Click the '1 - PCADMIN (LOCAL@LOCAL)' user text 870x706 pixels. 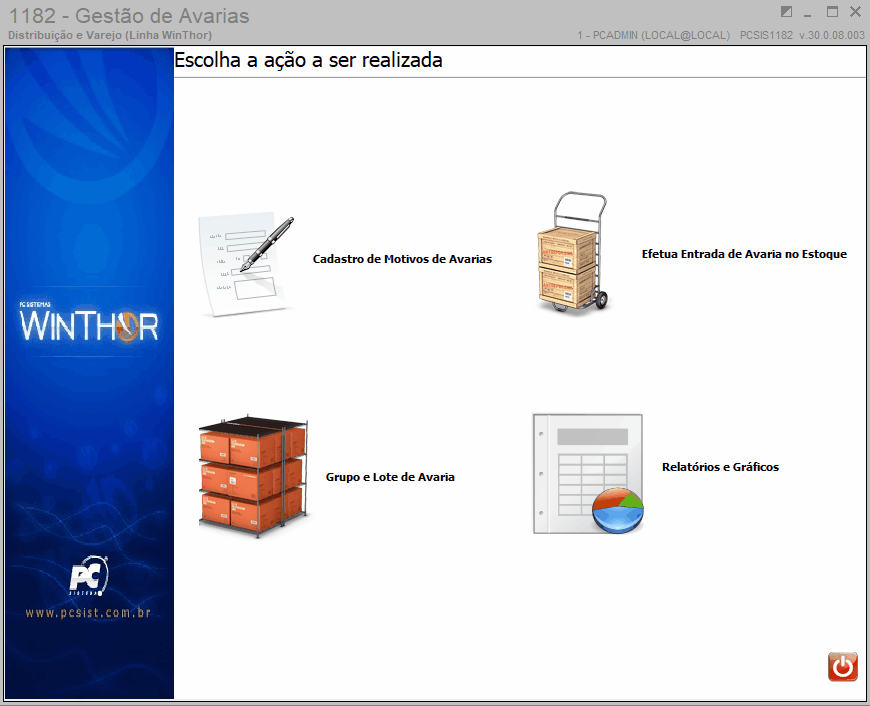654,35
